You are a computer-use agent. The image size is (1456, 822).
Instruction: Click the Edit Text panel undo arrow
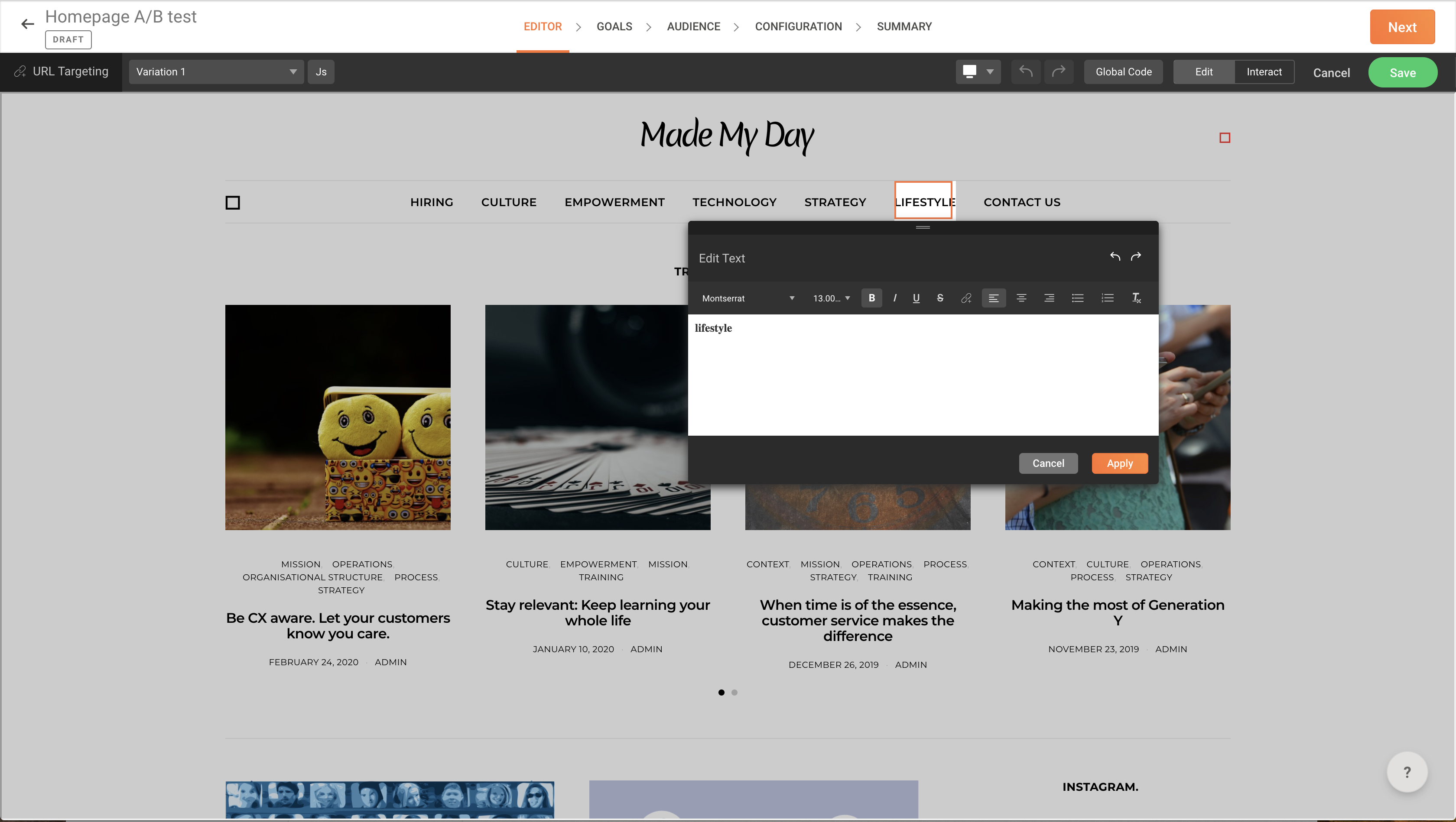click(1115, 257)
